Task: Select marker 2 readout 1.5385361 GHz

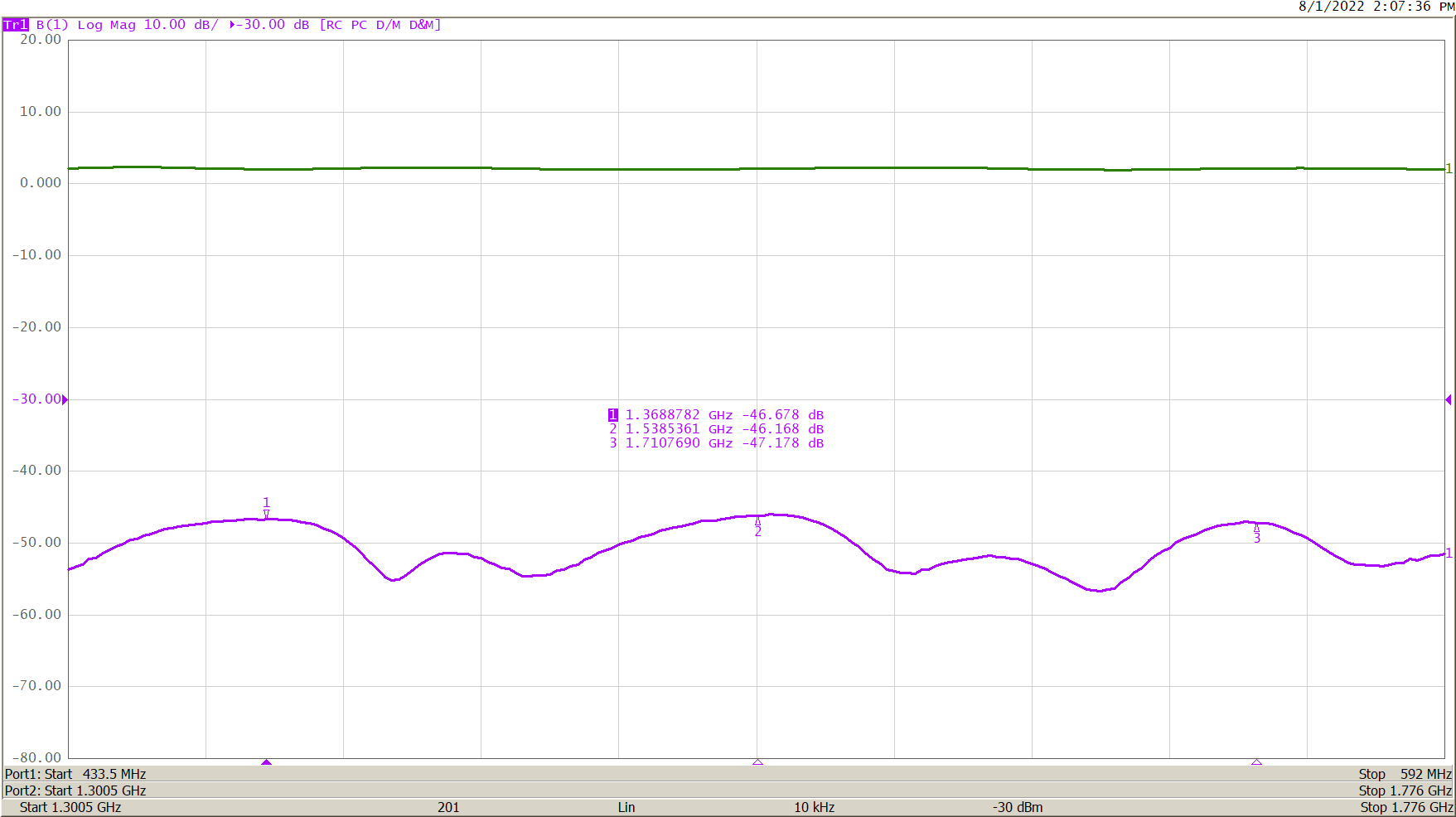Action: [716, 429]
